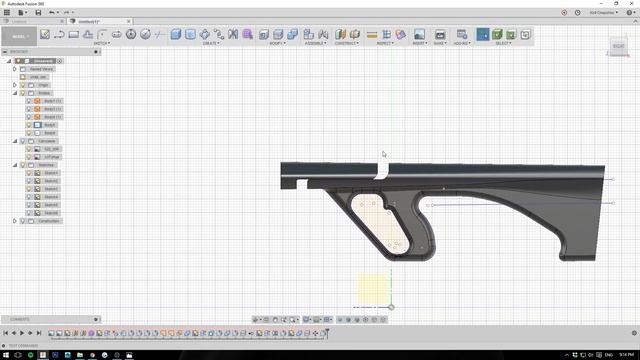Toggle visibility bulb of Sketch3

29,189
